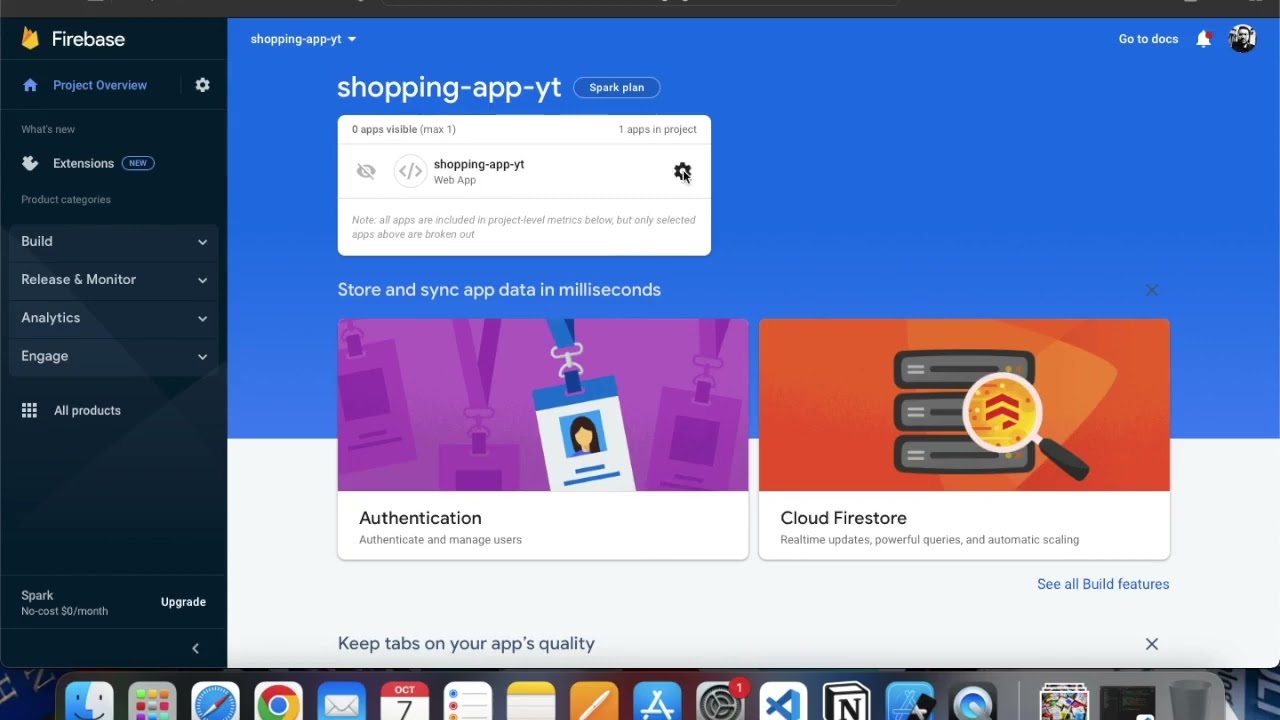
Task: Click the All products grid icon
Action: (30, 410)
